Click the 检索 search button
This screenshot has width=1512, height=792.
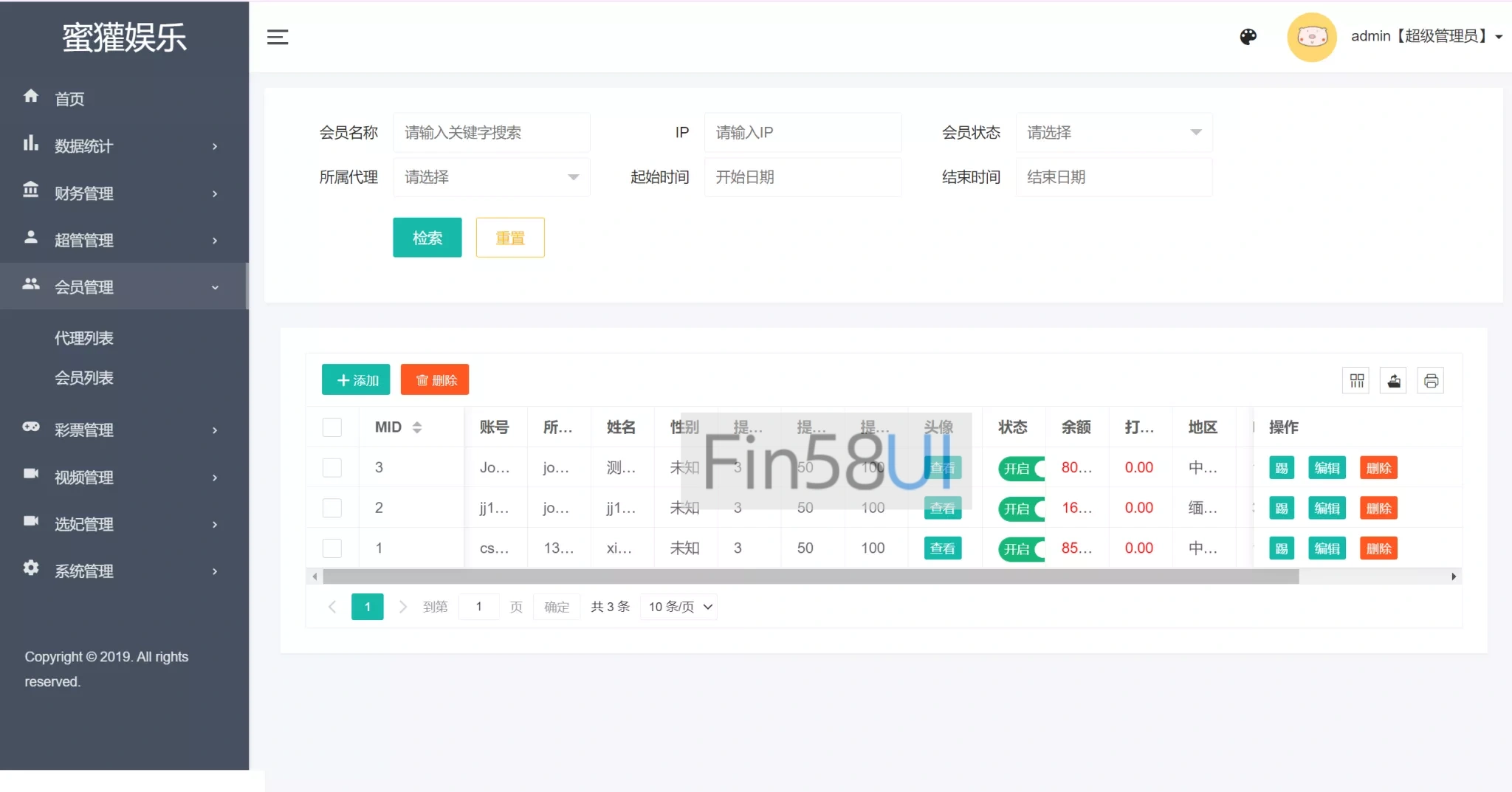click(427, 238)
